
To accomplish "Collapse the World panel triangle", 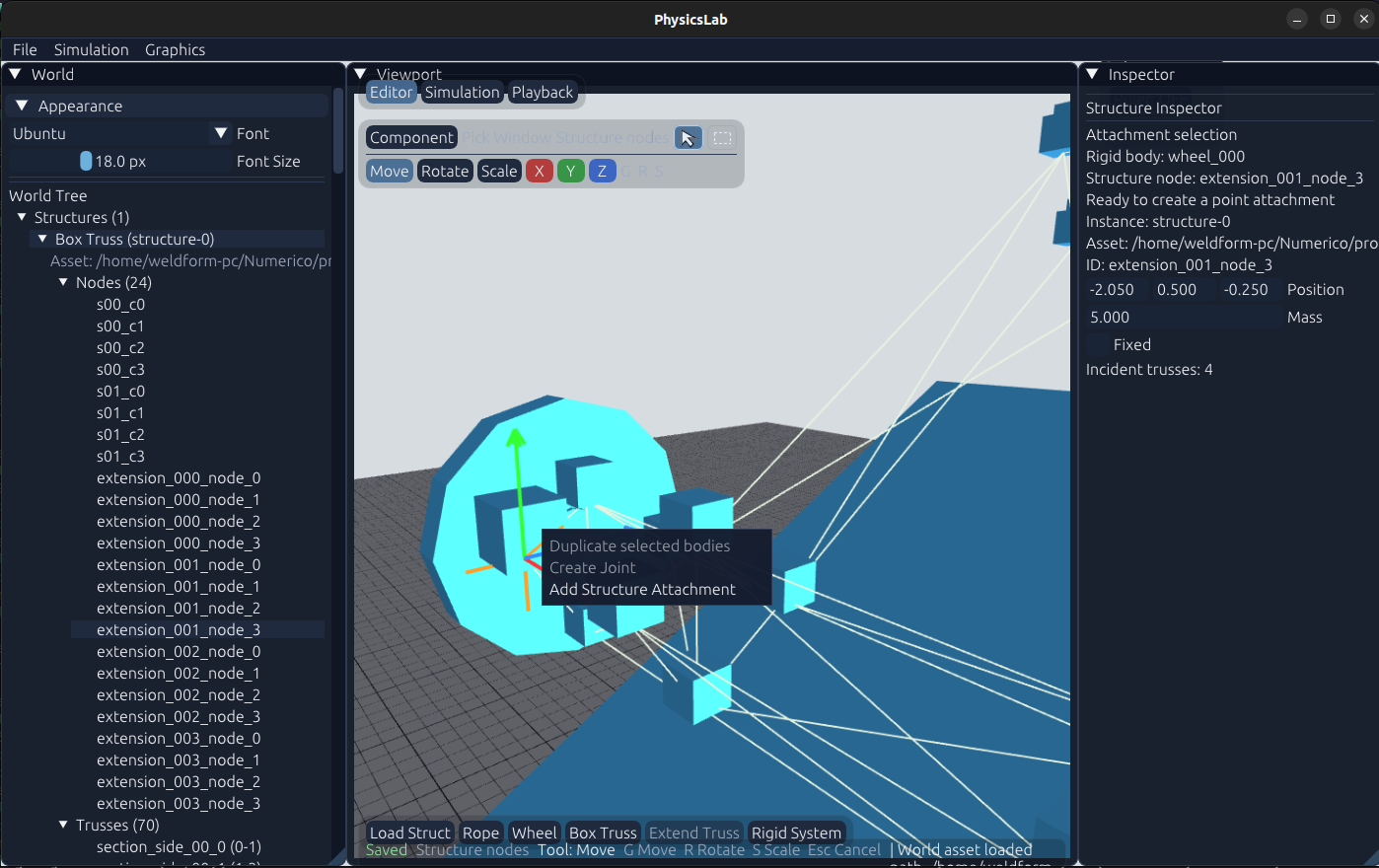I will pos(15,74).
